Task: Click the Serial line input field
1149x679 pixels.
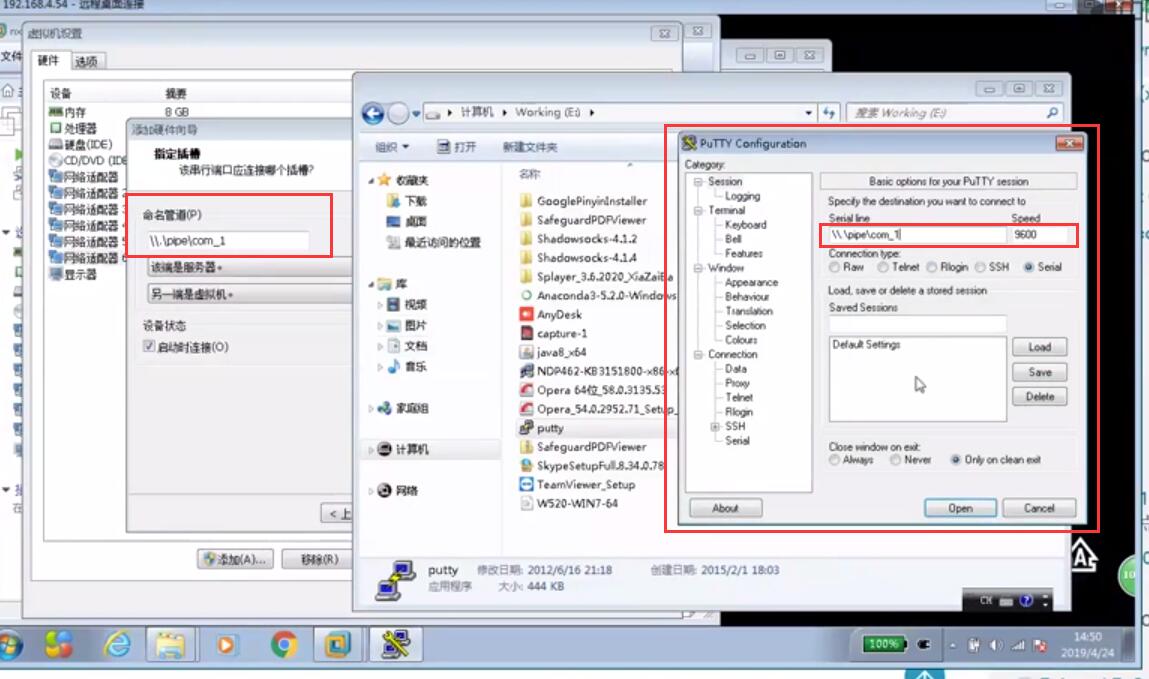Action: pos(916,235)
